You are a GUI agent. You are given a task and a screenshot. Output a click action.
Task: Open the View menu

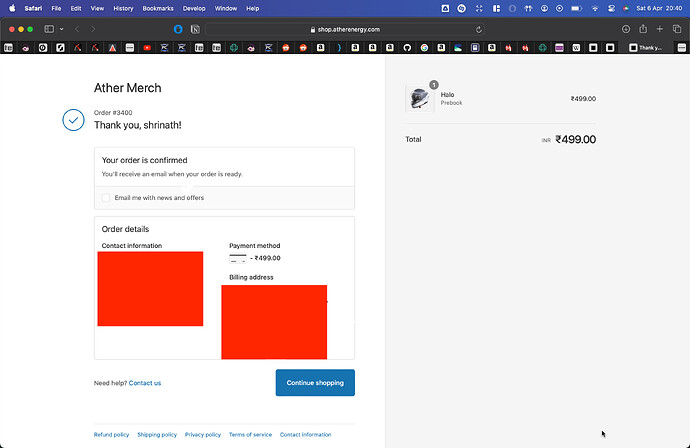pyautogui.click(x=97, y=8)
